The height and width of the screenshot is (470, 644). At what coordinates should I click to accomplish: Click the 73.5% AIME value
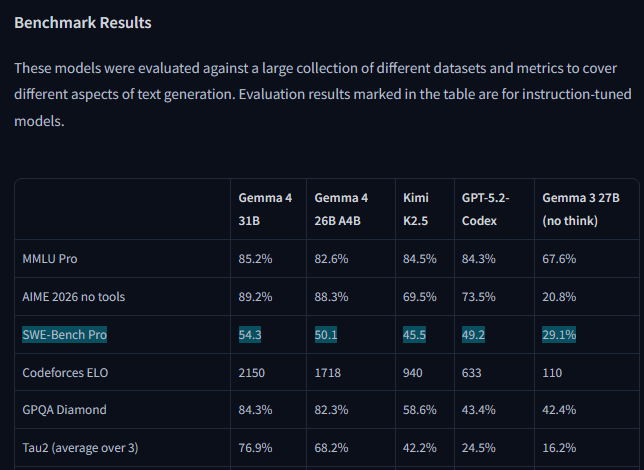point(478,297)
